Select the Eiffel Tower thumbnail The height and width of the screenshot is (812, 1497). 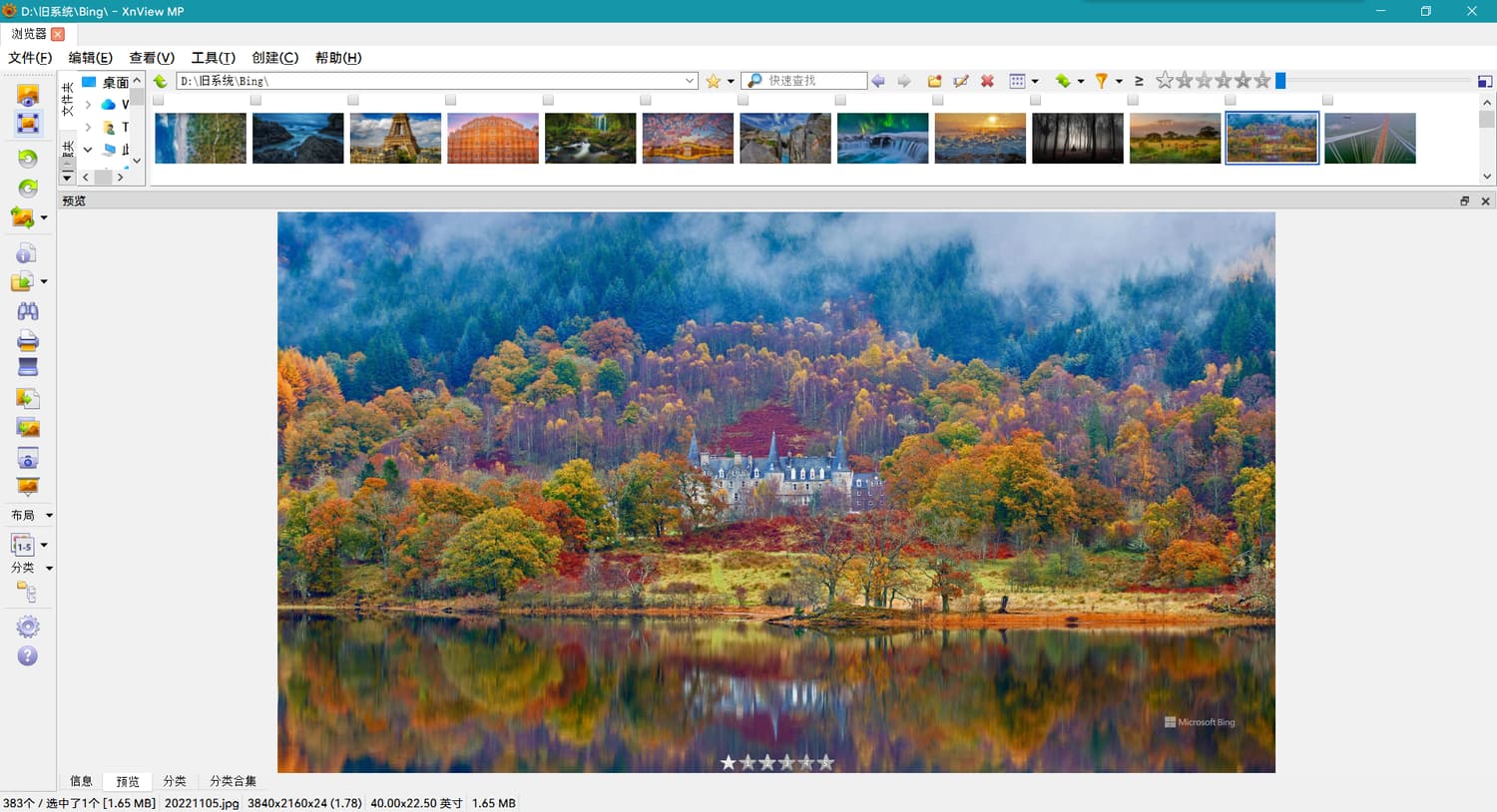click(x=395, y=138)
